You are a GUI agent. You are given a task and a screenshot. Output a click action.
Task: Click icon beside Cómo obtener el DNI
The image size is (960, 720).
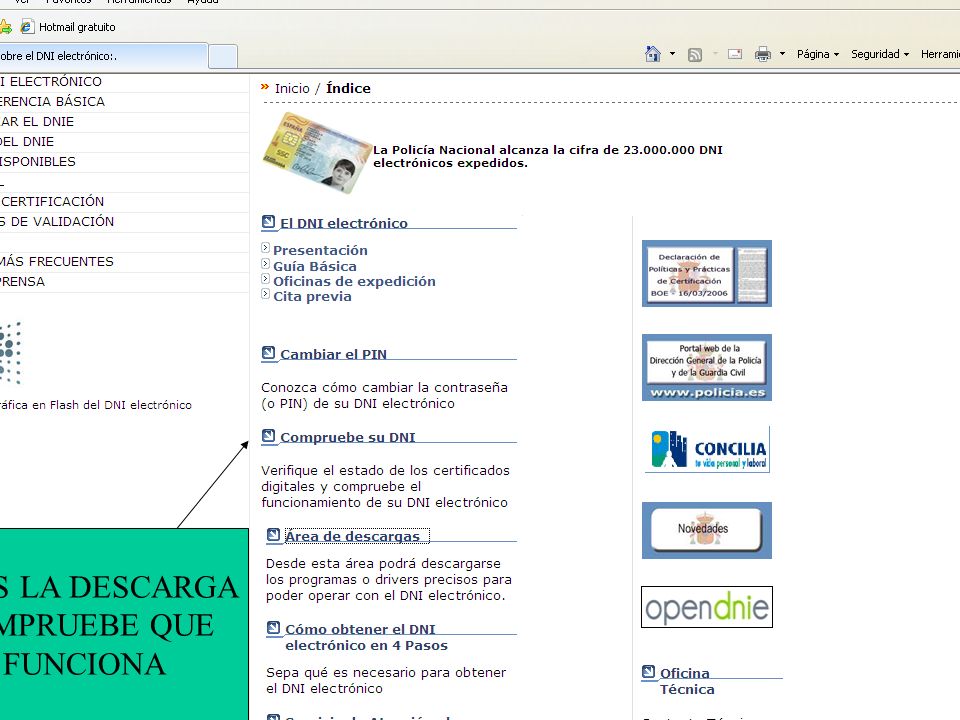click(x=273, y=628)
